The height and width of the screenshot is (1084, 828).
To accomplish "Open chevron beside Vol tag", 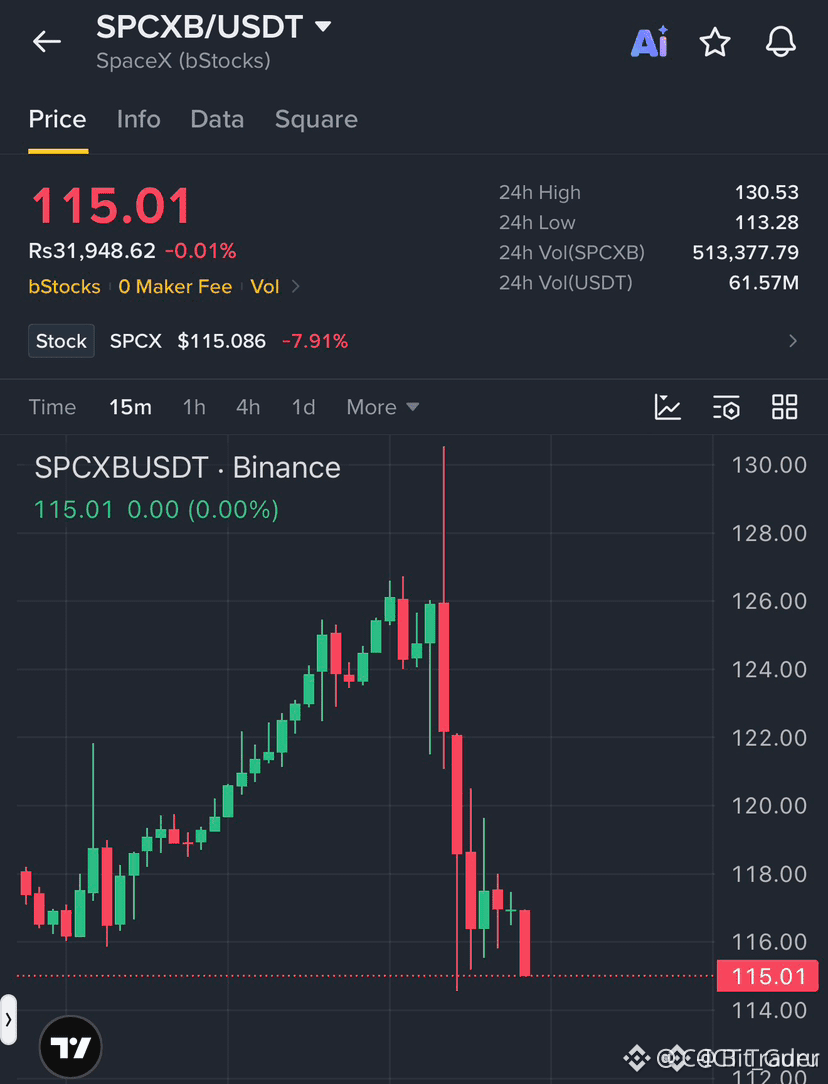I will [x=296, y=286].
